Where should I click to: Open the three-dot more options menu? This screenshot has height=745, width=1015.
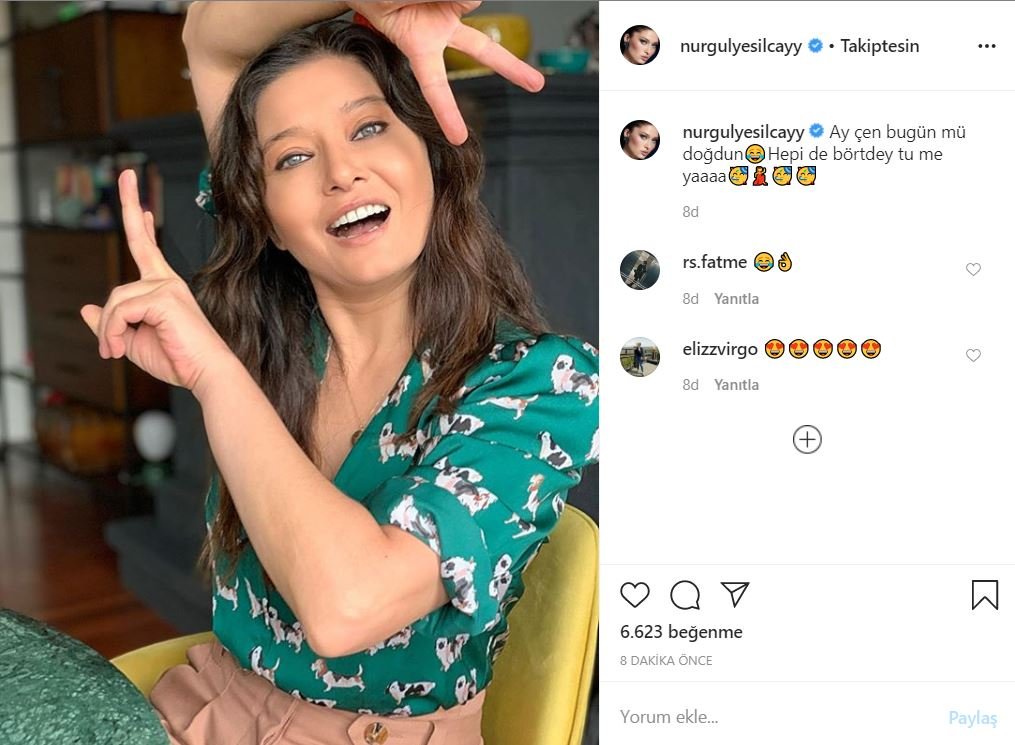[986, 46]
